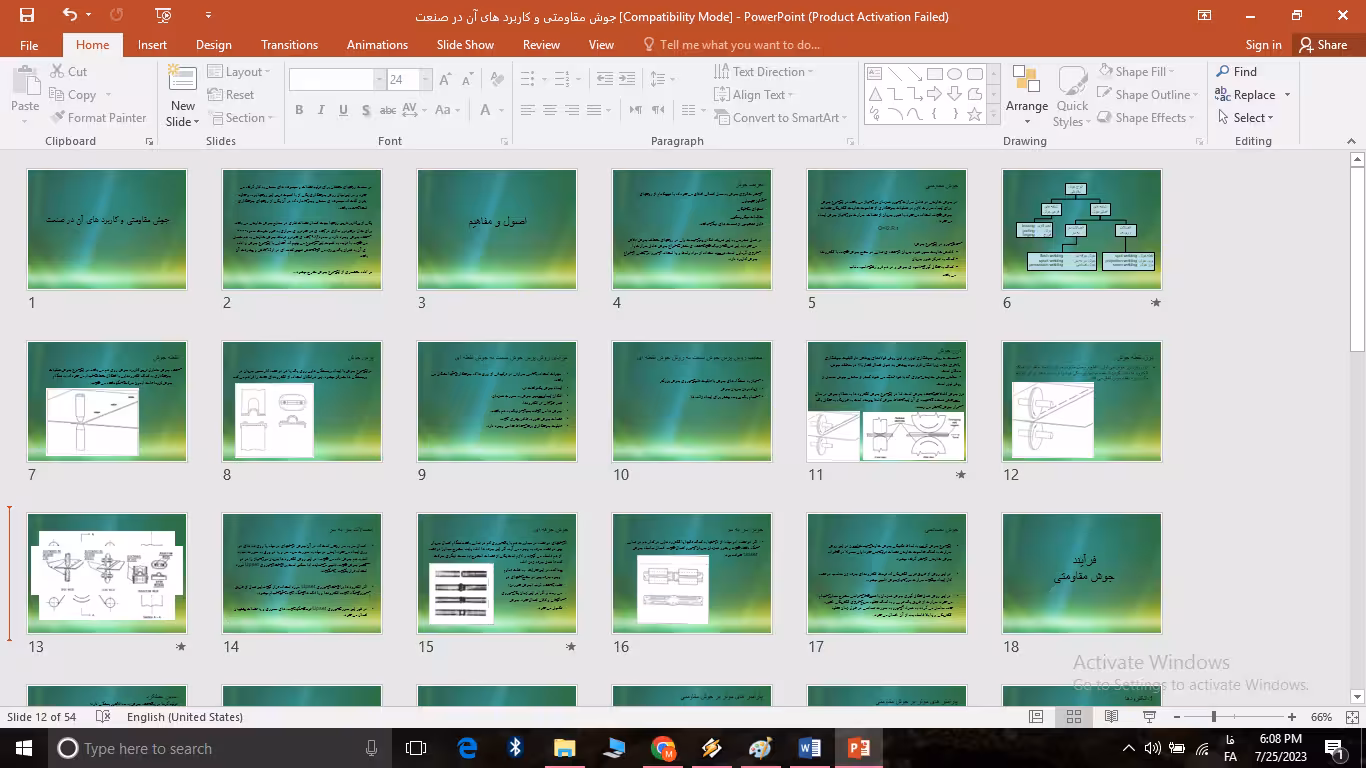Expand the font size dropdown

pos(426,80)
